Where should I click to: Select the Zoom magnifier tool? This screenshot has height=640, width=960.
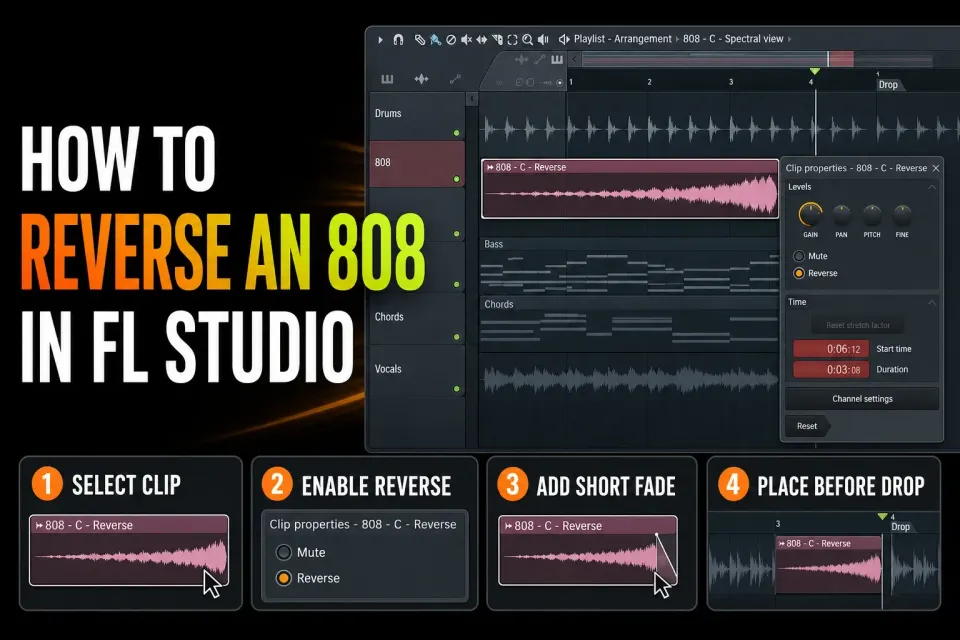(527, 39)
